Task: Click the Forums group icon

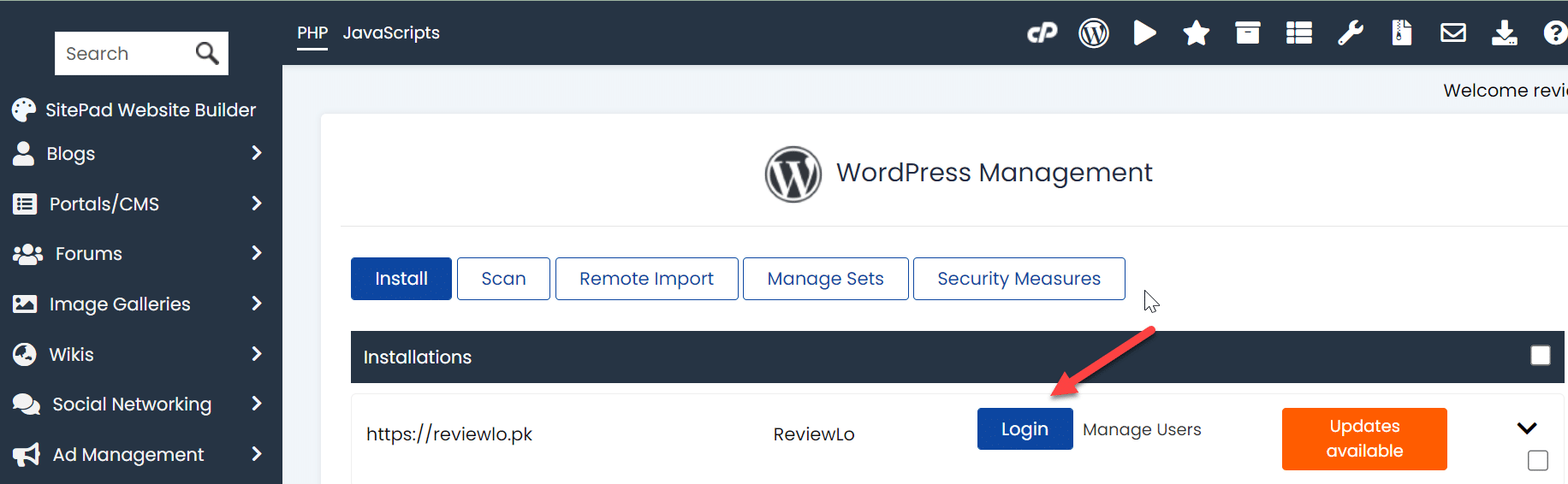Action: 27,254
